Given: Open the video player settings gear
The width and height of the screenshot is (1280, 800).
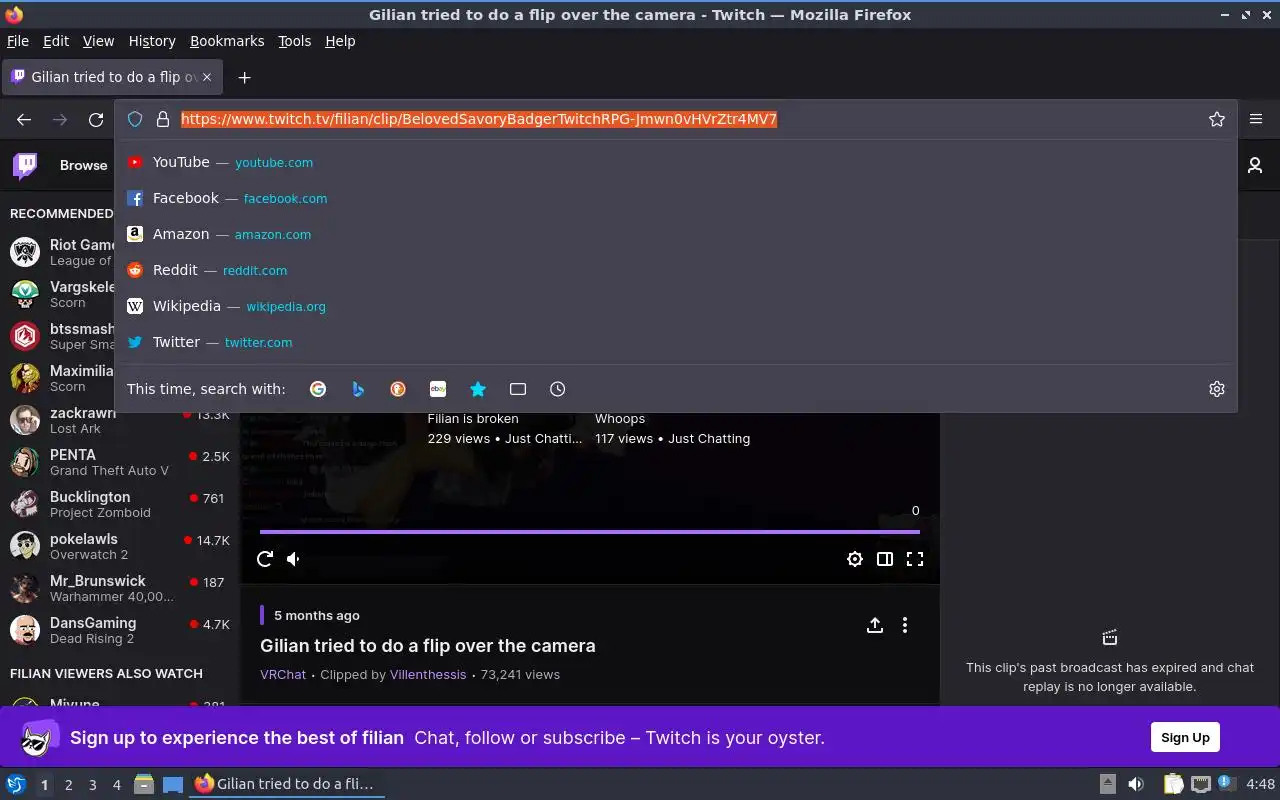Looking at the screenshot, I should click(855, 559).
